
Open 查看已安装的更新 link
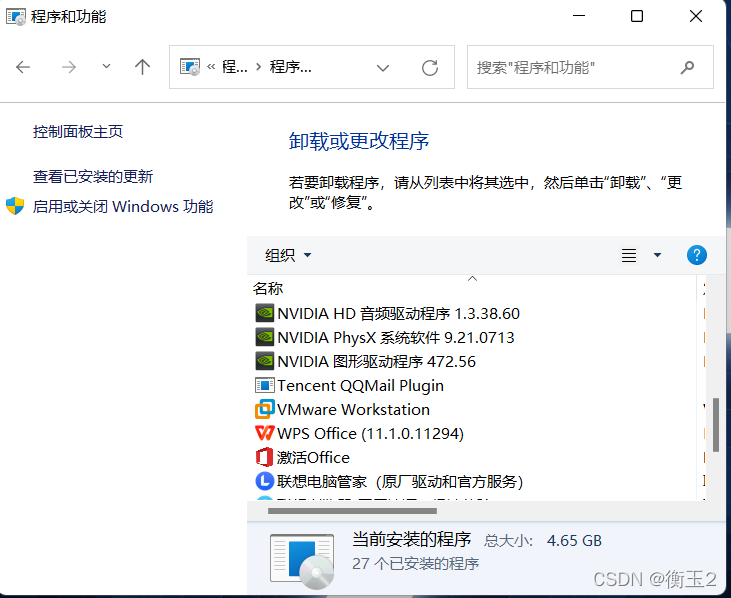point(93,177)
